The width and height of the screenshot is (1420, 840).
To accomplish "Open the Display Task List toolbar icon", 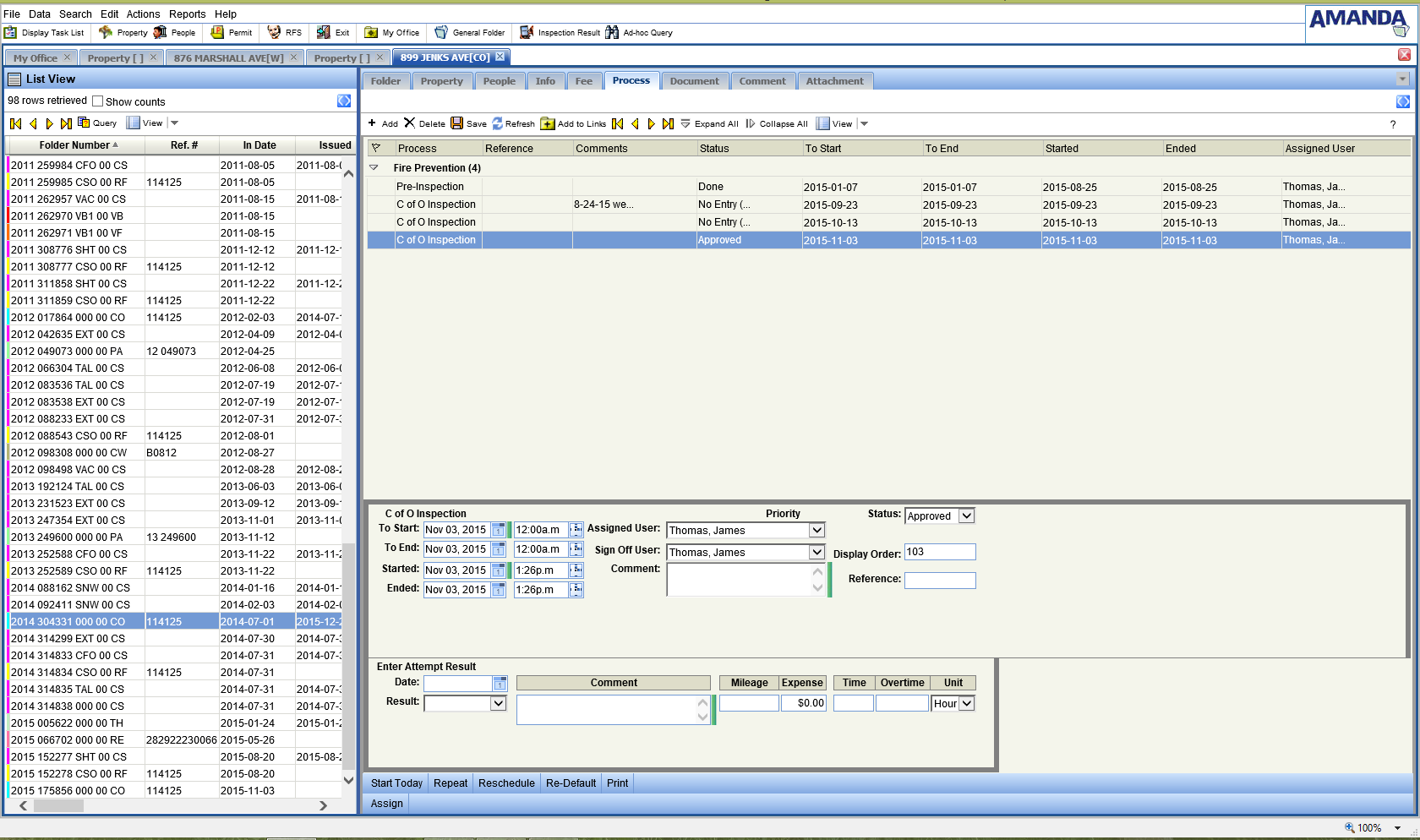I will 11,33.
